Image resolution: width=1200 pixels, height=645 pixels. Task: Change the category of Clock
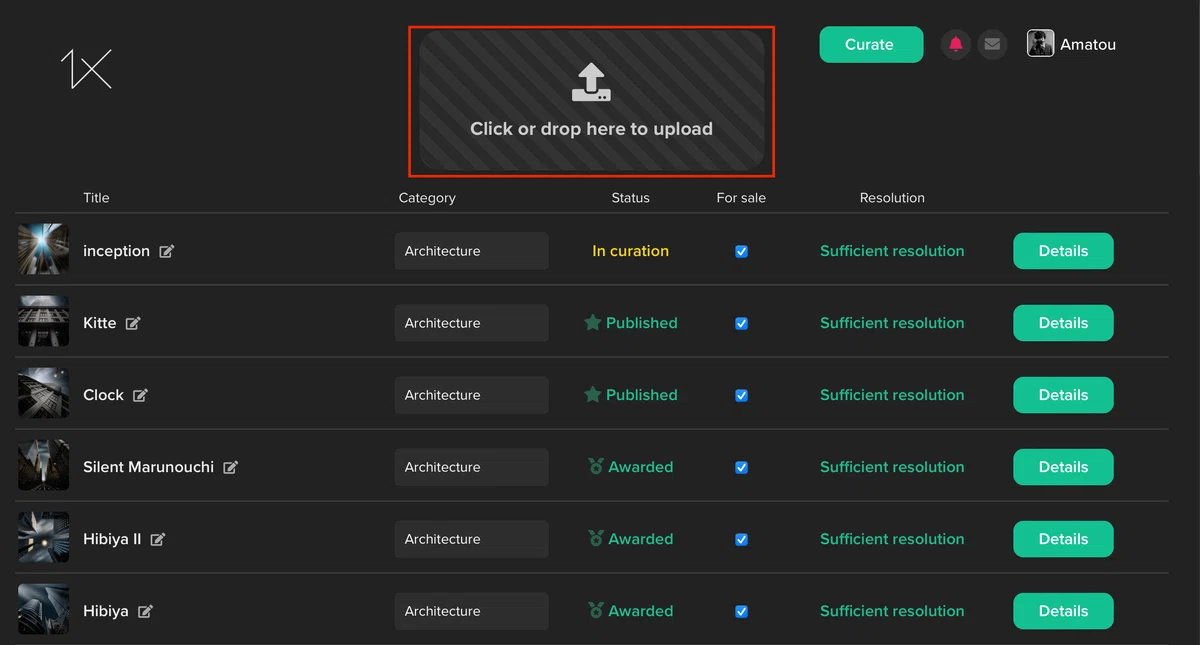coord(472,395)
